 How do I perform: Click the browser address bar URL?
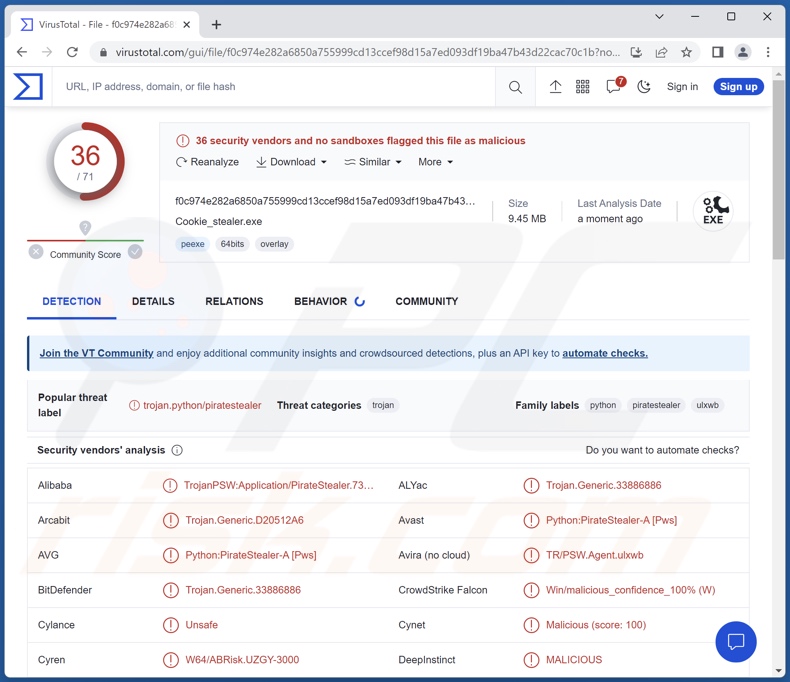[x=368, y=52]
